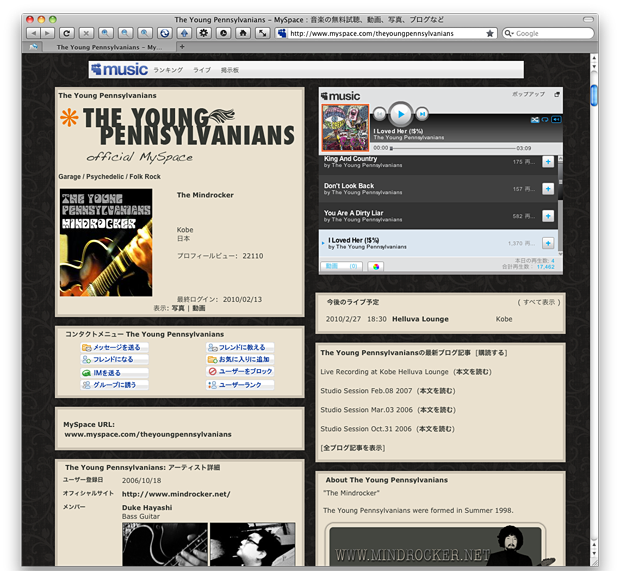Click the color wheel button in the player
The image size is (620, 571).
point(376,267)
